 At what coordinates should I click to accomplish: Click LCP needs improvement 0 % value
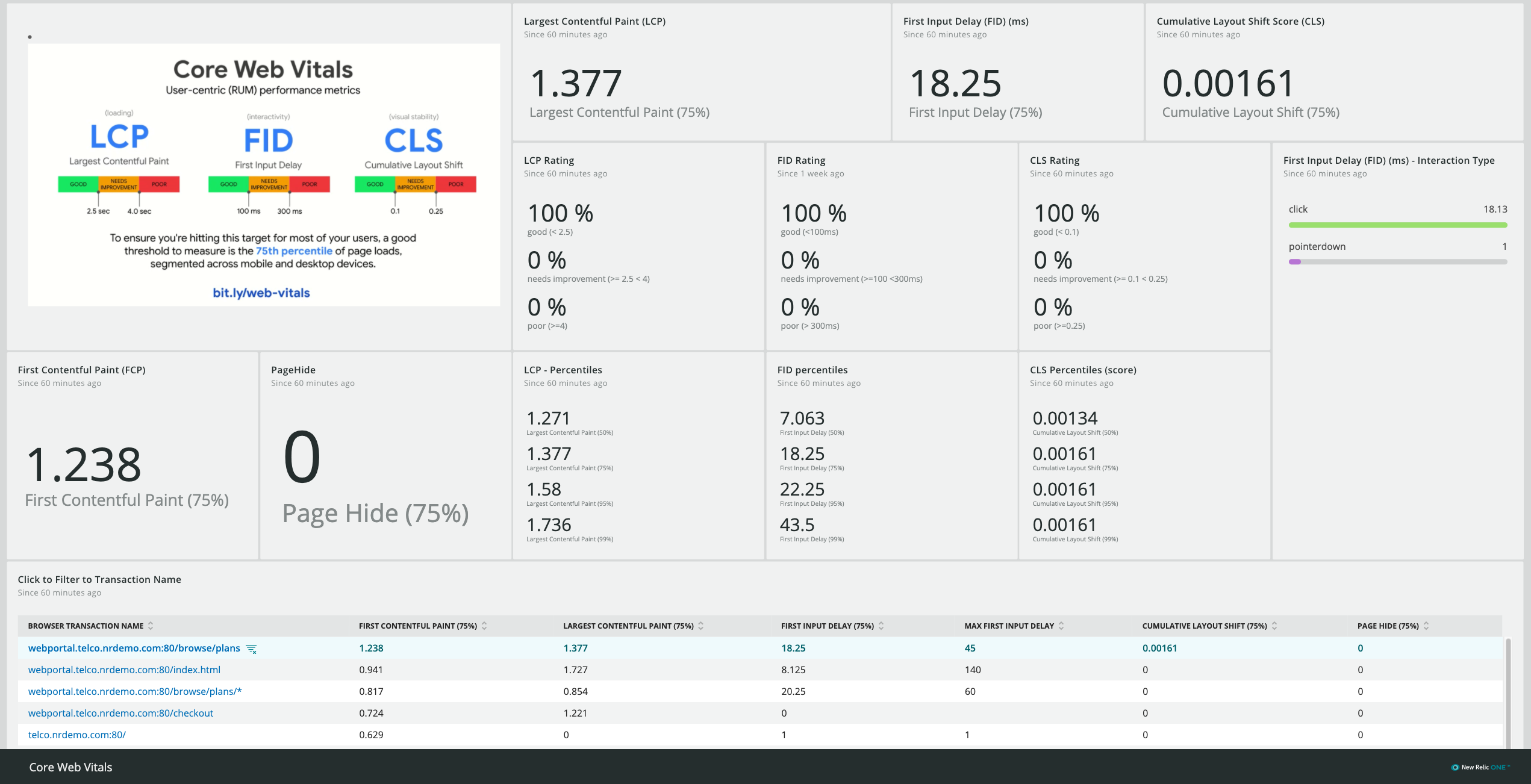[x=547, y=260]
